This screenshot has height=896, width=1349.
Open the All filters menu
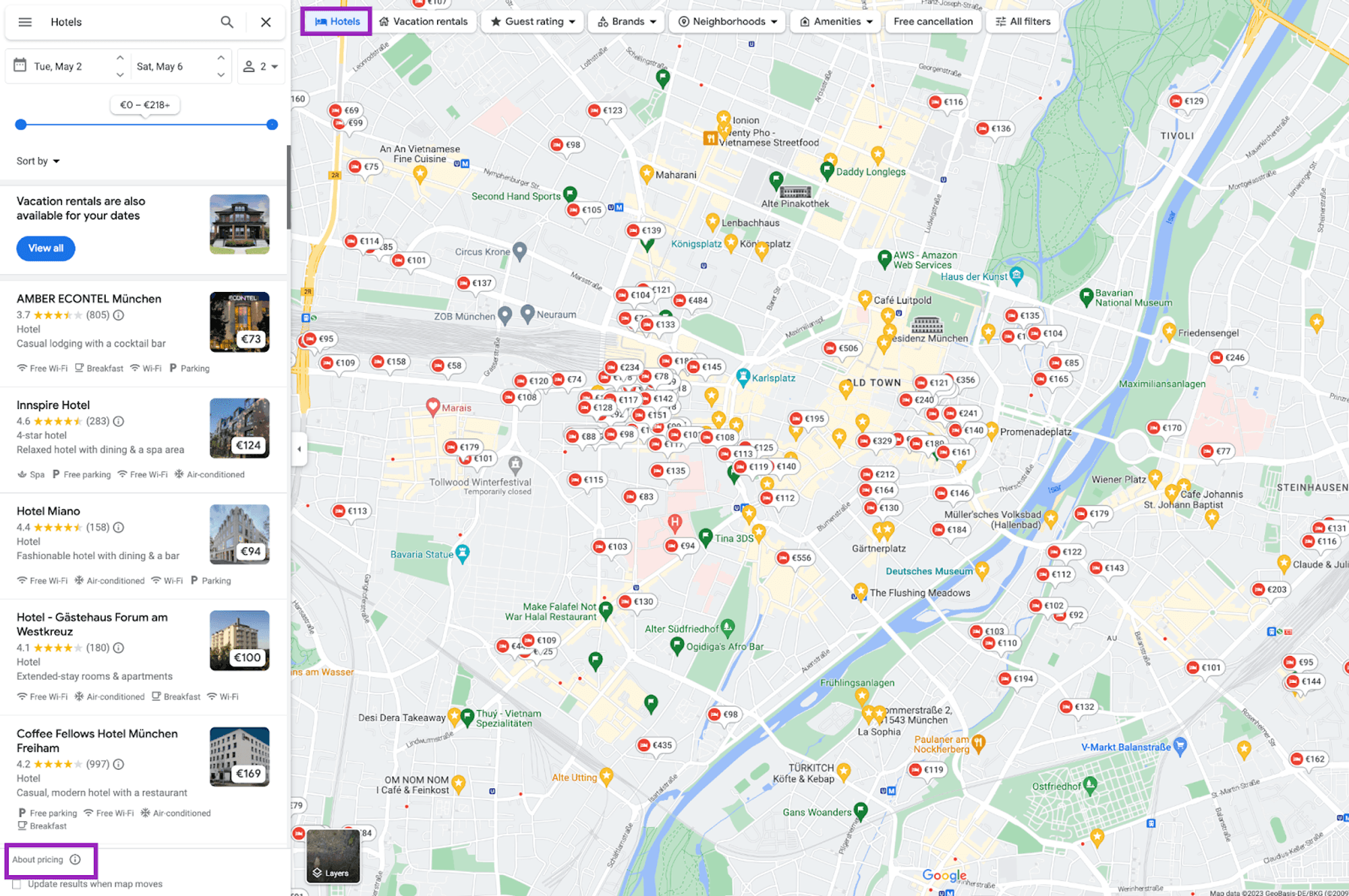[1023, 22]
